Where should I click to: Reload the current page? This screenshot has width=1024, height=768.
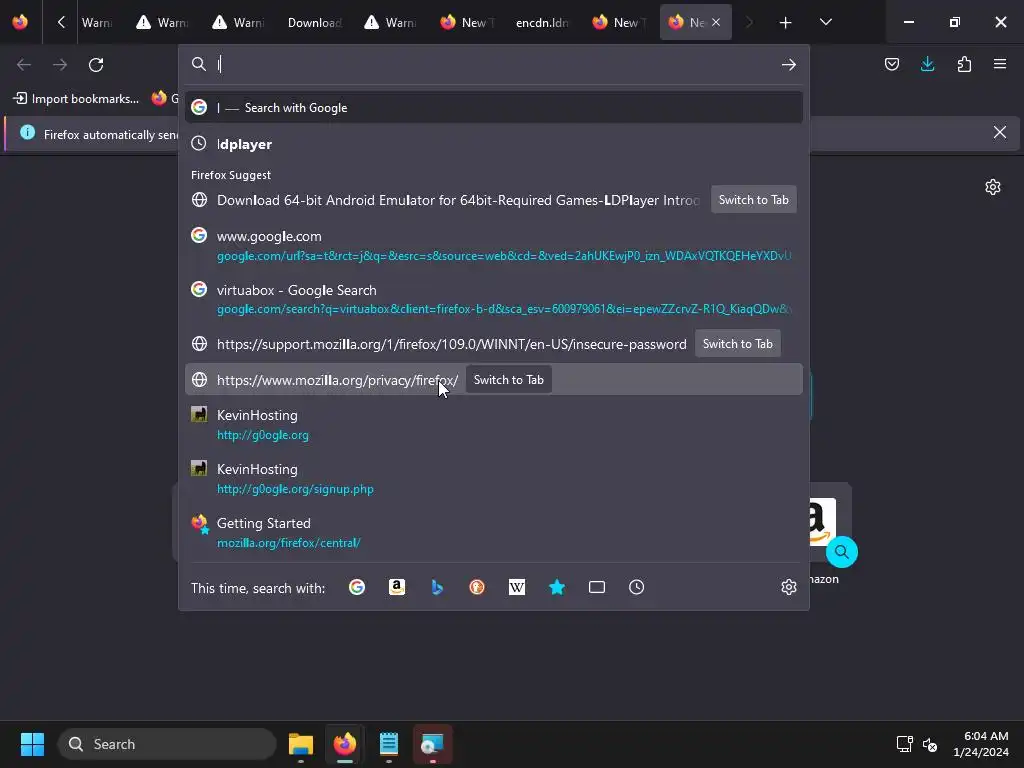pos(96,65)
